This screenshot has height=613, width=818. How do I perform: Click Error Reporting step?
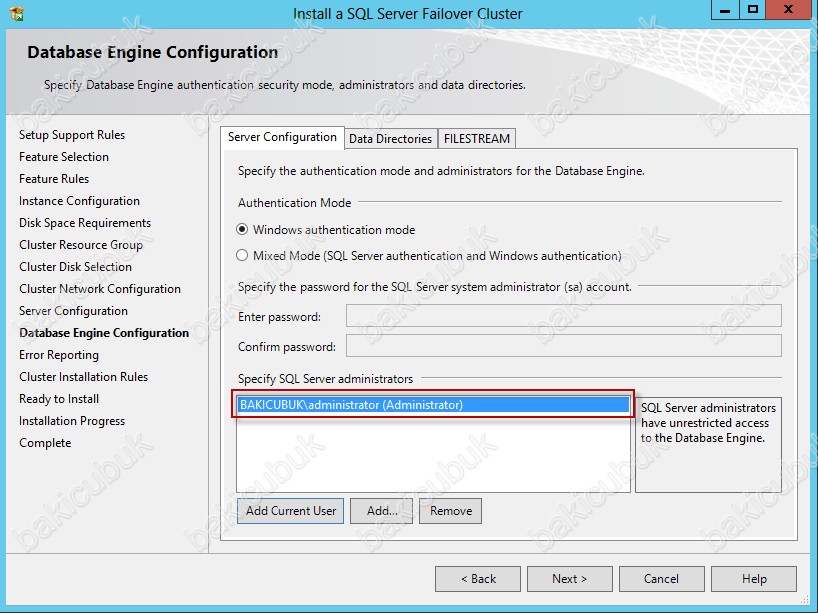click(x=58, y=355)
